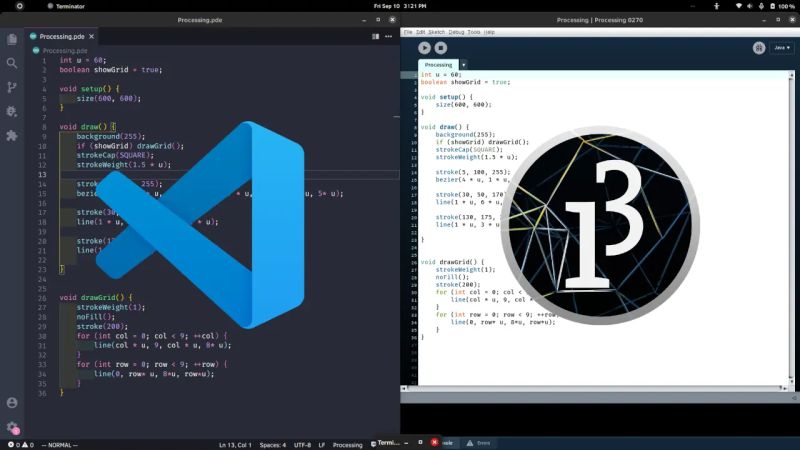Click the battery 100% indicator
The width and height of the screenshot is (800, 450).
pos(782,6)
